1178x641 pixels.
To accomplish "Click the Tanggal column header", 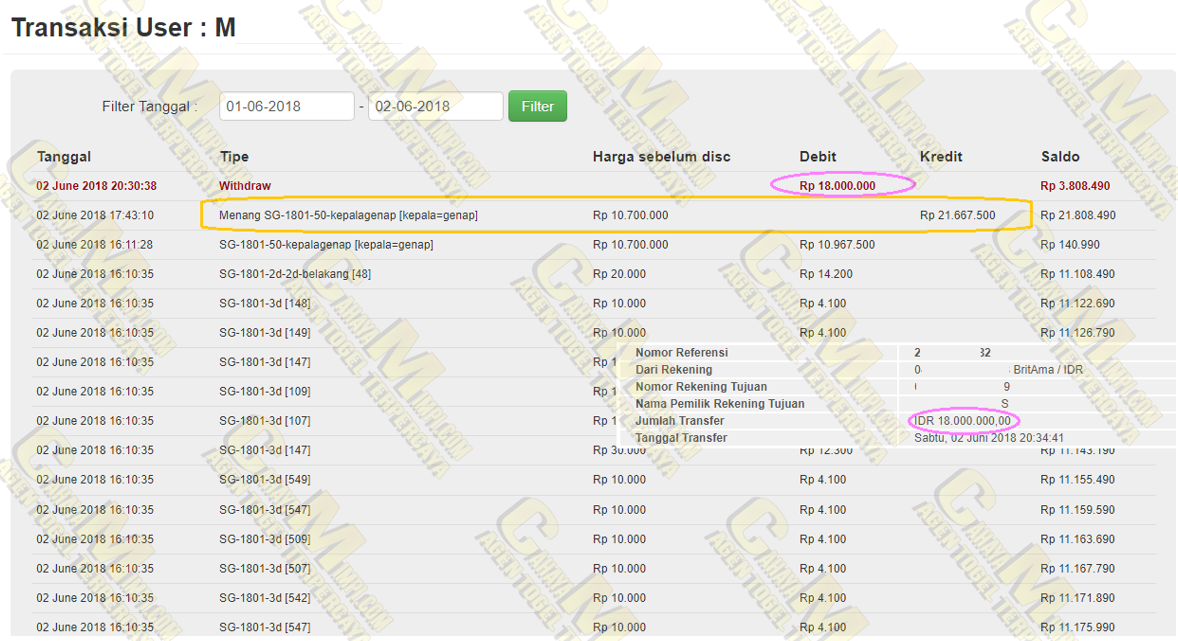I will [x=64, y=157].
